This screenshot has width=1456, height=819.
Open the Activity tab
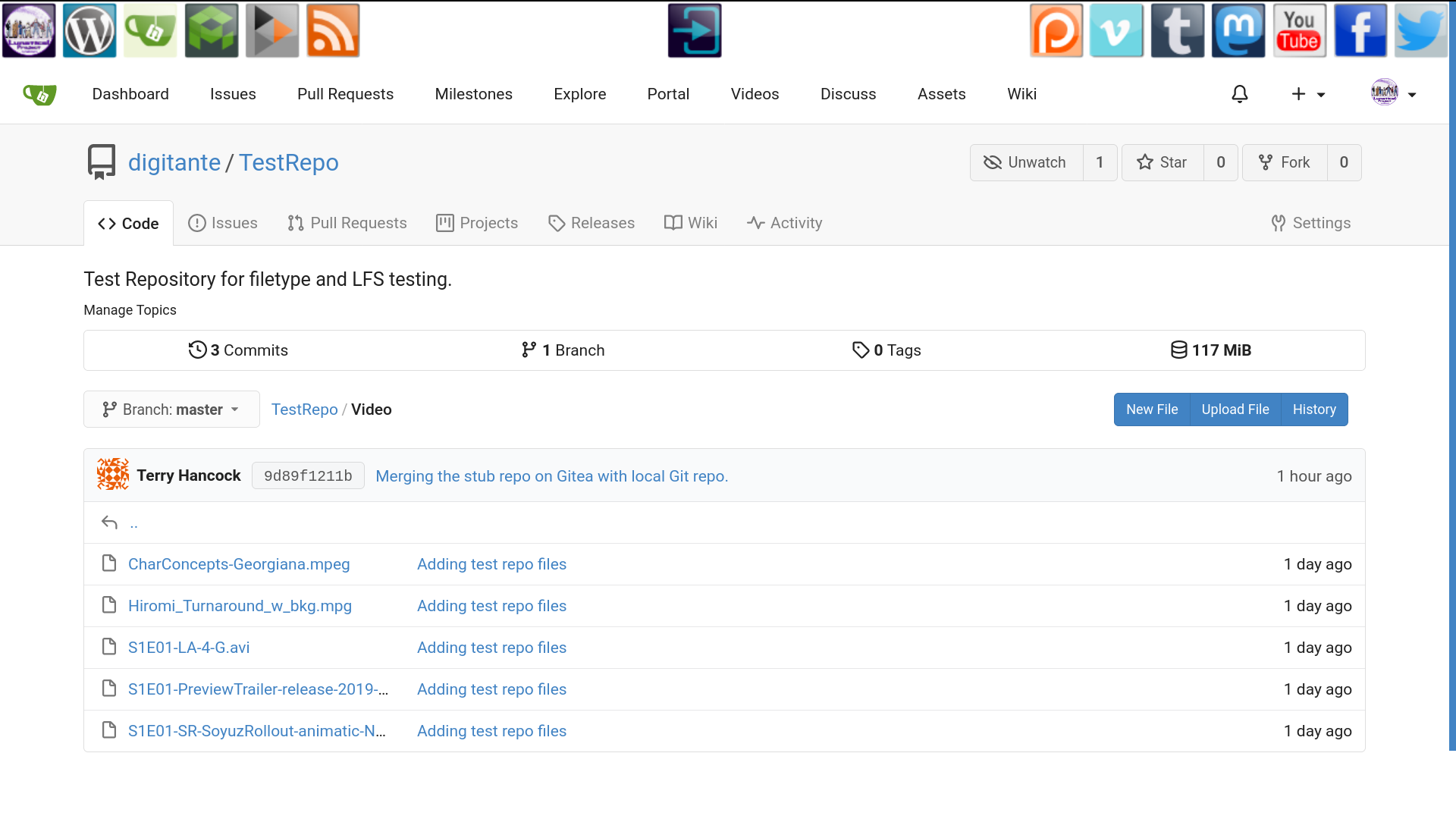(784, 223)
